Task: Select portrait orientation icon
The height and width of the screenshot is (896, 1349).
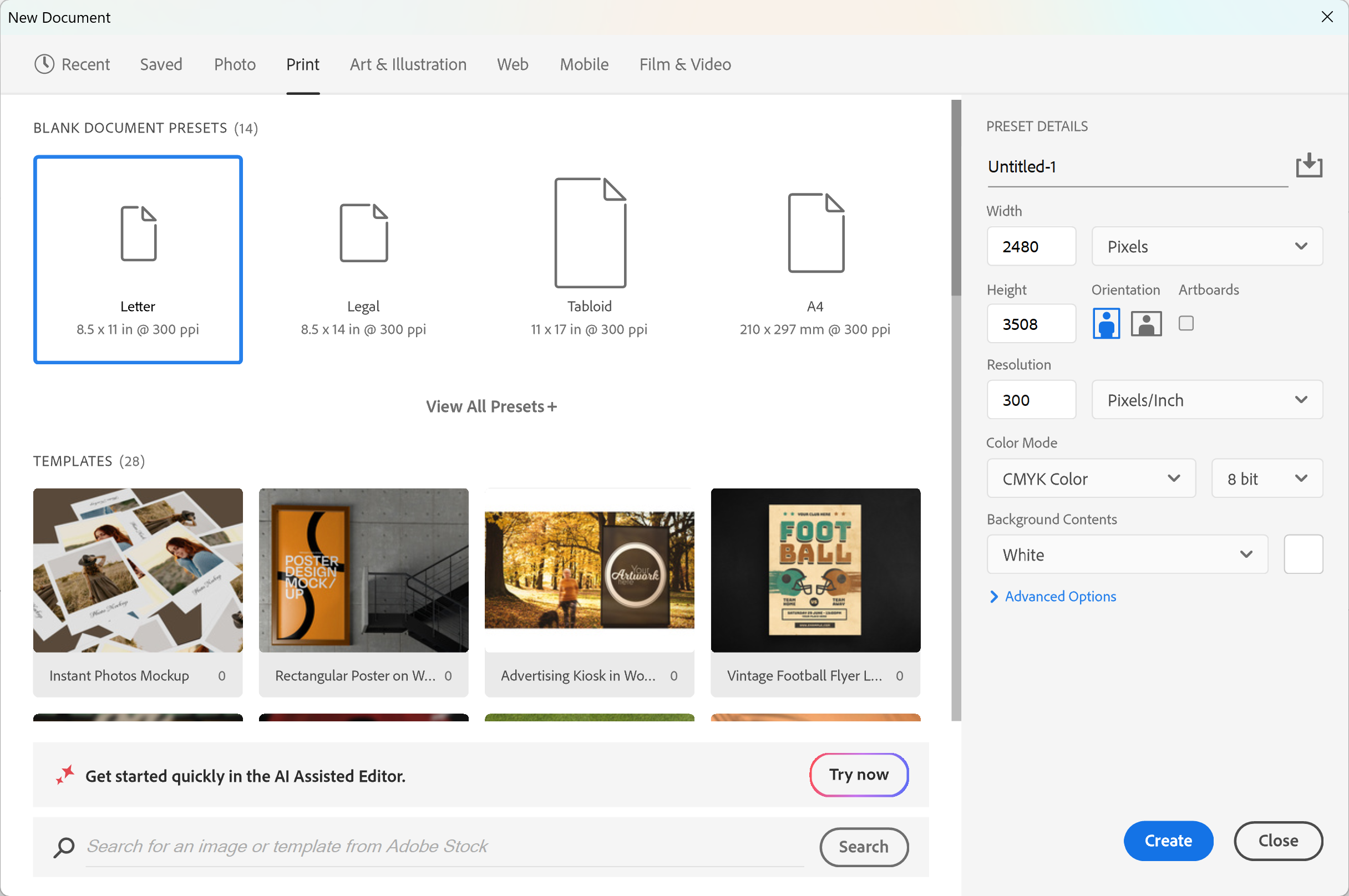Action: pyautogui.click(x=1106, y=323)
